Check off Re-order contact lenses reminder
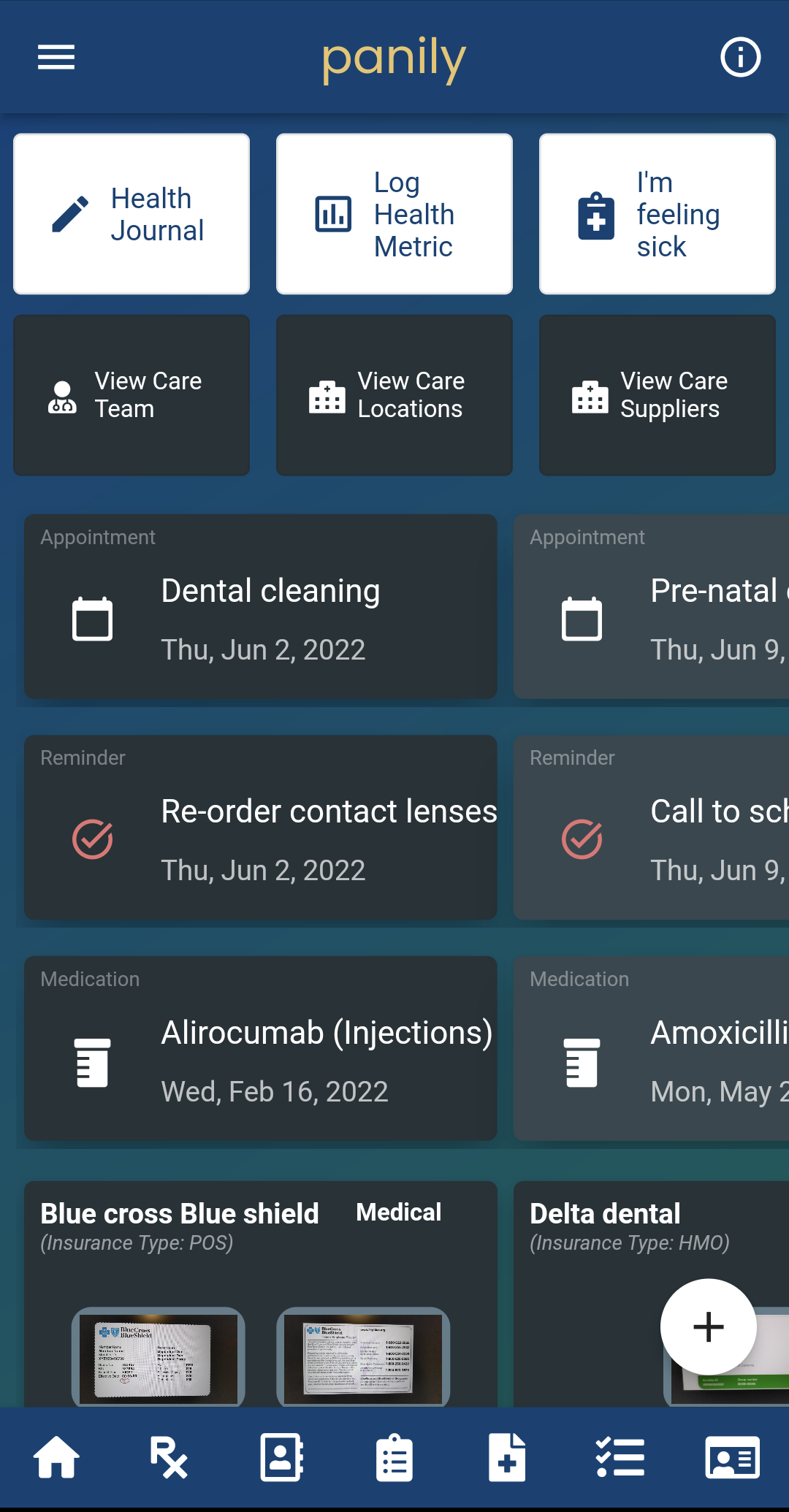Screen dimensions: 789x1512 (93, 839)
